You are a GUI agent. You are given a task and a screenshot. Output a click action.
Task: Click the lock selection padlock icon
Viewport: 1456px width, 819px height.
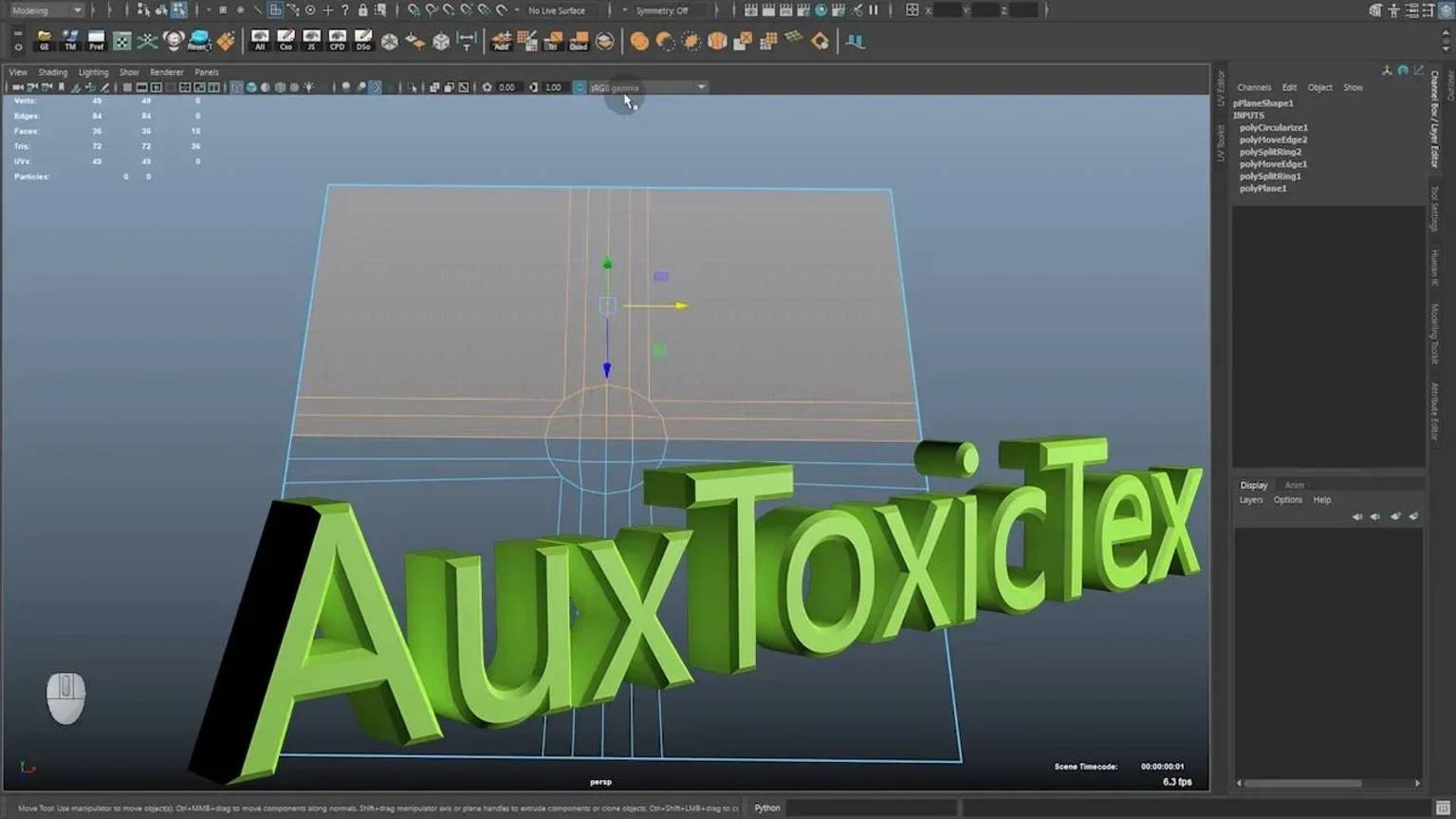coord(362,10)
